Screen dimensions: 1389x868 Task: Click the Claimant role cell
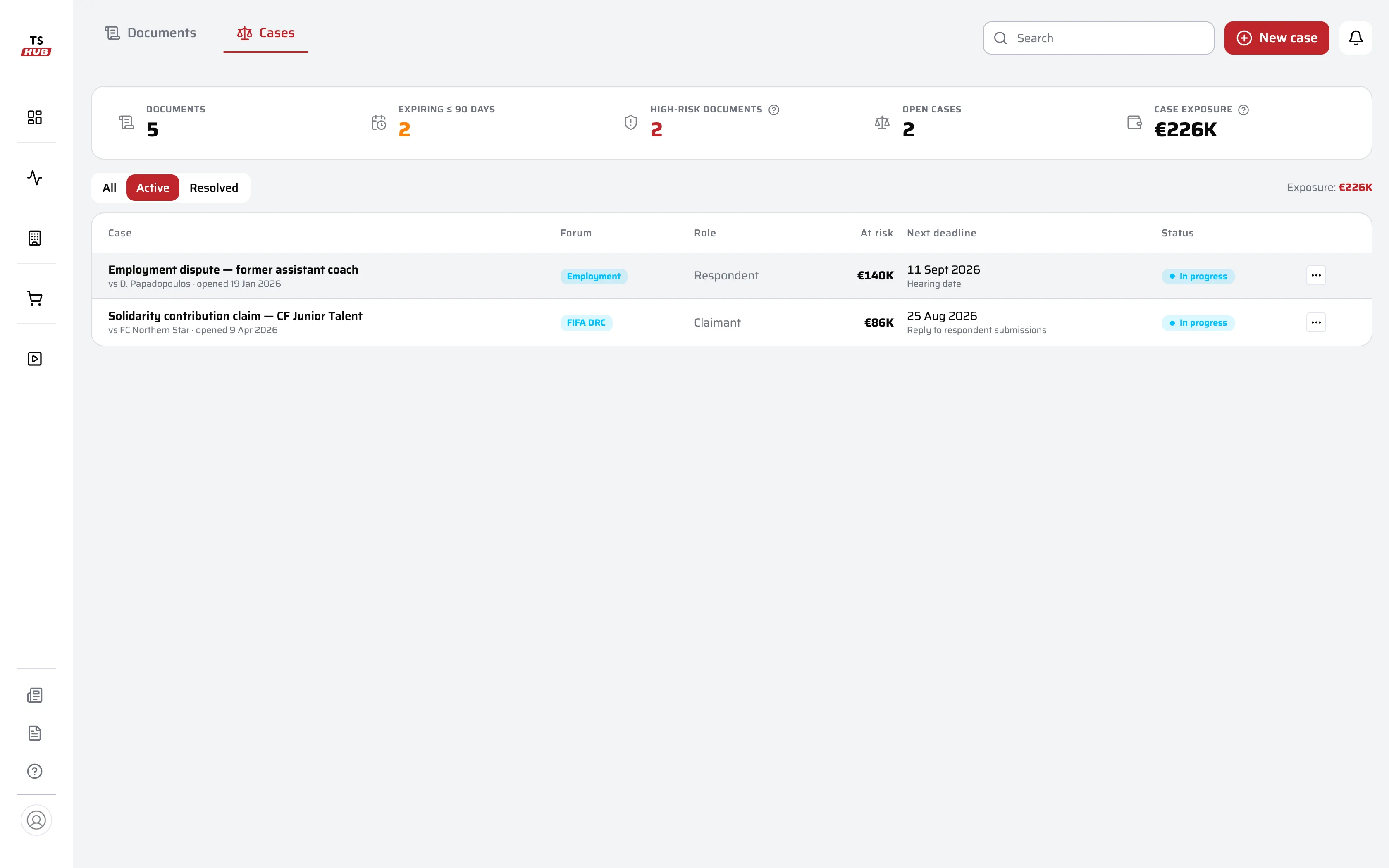tap(717, 323)
